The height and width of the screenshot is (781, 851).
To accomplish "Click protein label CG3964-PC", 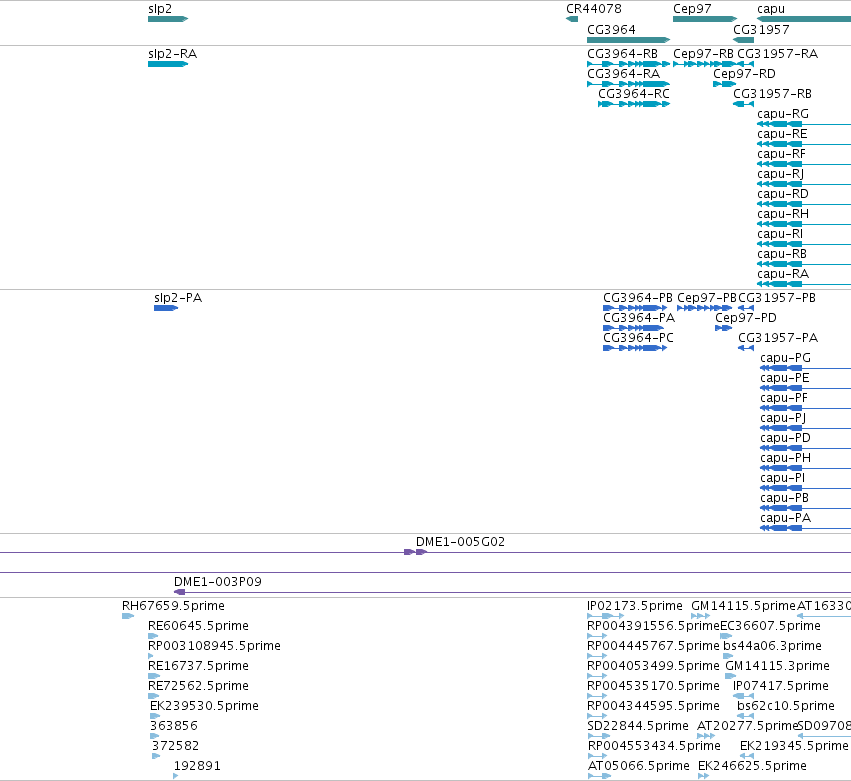I will [x=638, y=338].
